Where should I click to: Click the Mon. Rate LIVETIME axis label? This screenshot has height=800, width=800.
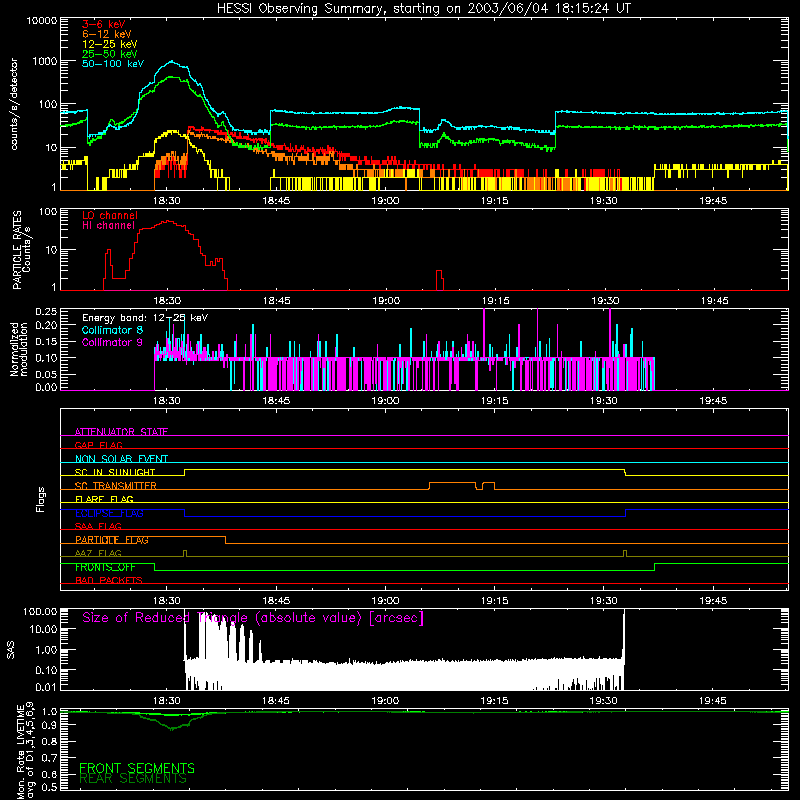(x=25, y=751)
